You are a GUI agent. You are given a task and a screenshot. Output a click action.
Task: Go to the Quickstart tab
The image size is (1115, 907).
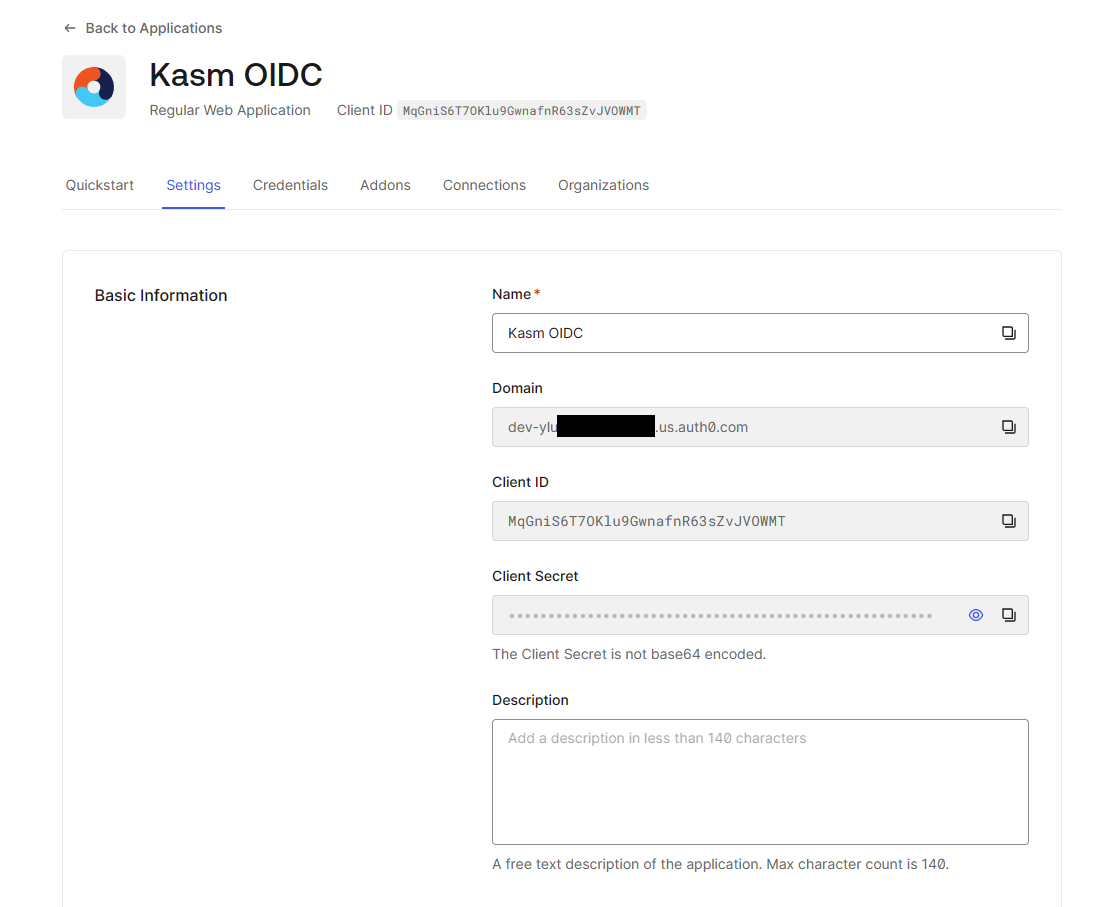tap(99, 185)
